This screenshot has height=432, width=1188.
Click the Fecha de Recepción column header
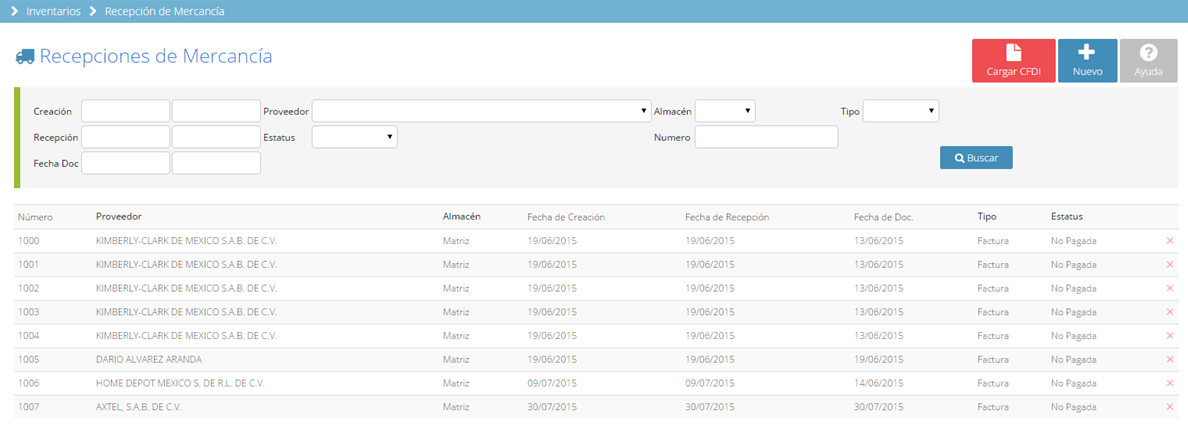pyautogui.click(x=727, y=217)
